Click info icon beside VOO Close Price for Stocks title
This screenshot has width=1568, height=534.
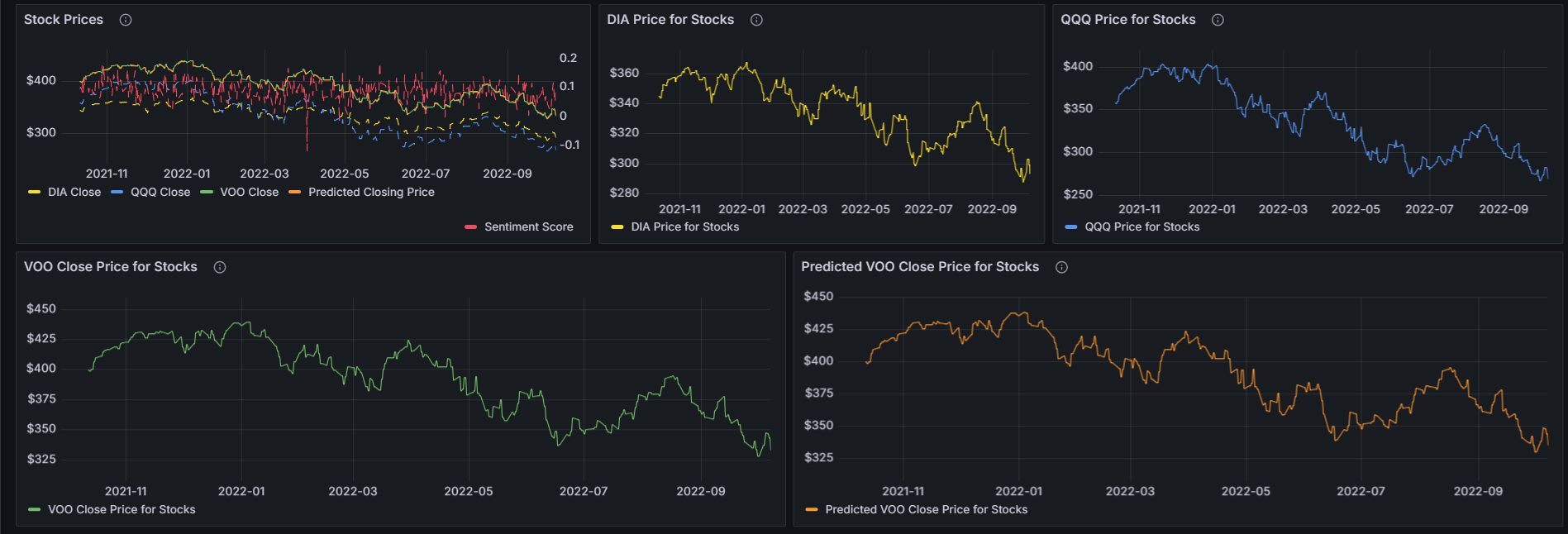pos(220,267)
